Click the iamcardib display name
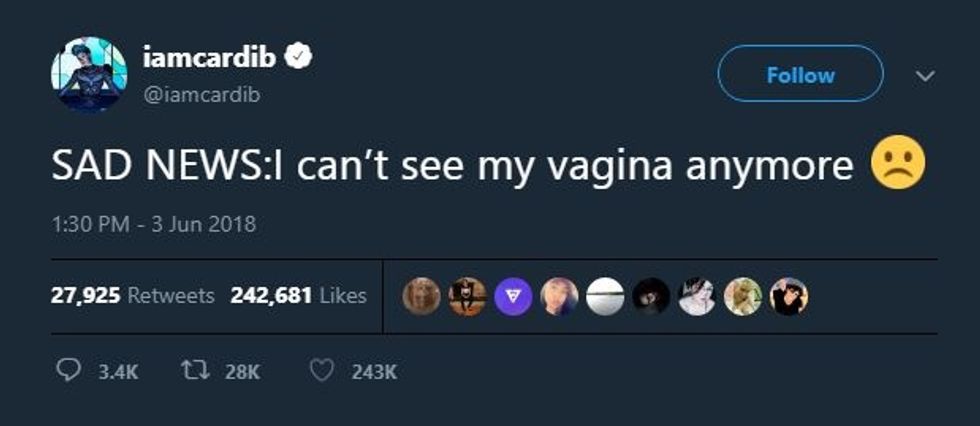This screenshot has height=426, width=980. tap(208, 58)
